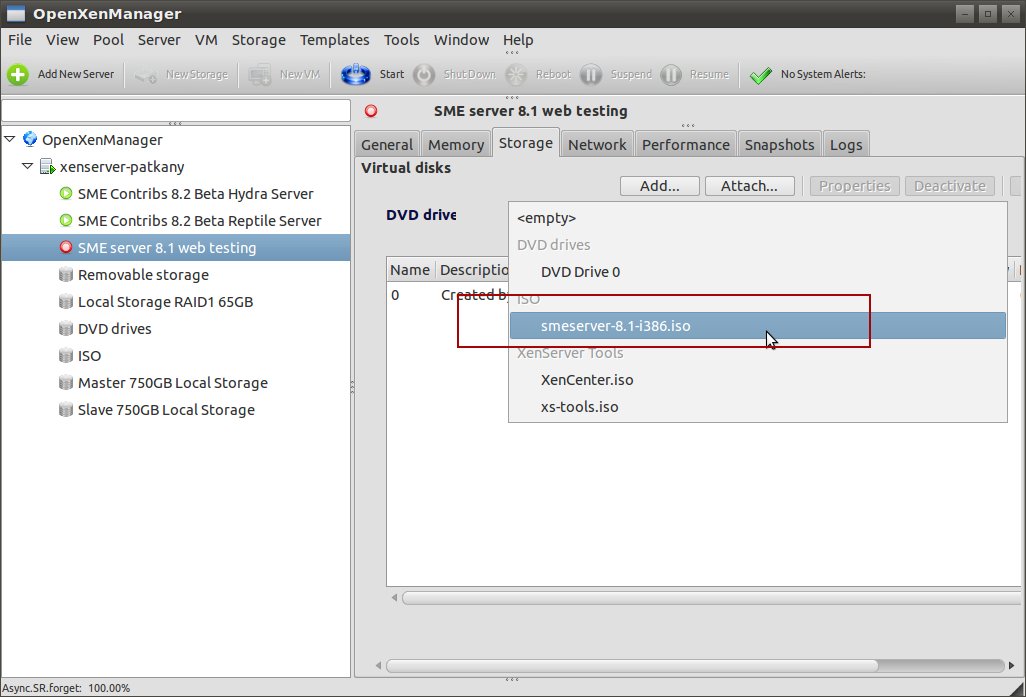1026x697 pixels.
Task: Open the Server menu
Action: pyautogui.click(x=158, y=39)
